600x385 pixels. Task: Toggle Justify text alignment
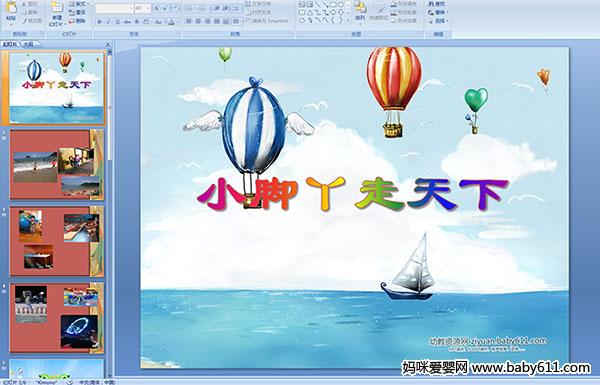click(x=217, y=21)
